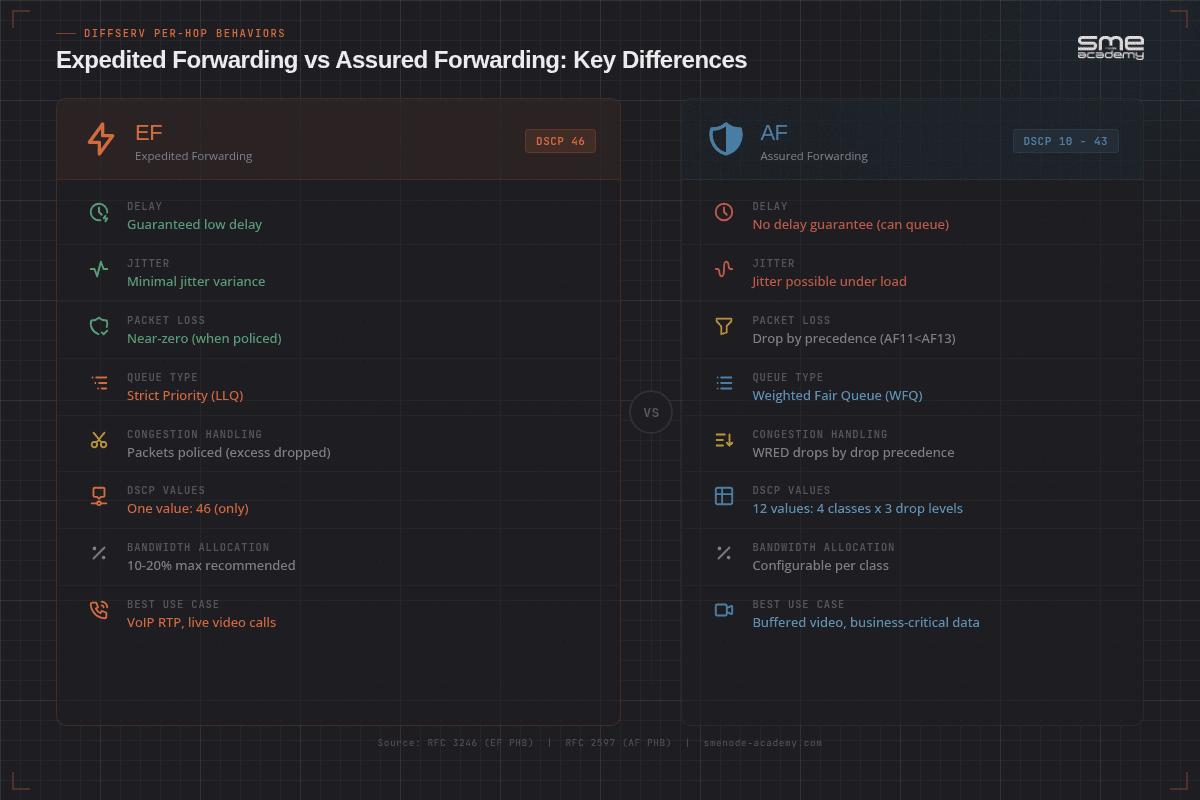1200x800 pixels.
Task: Click the EF lightning bolt icon
Action: [x=100, y=139]
